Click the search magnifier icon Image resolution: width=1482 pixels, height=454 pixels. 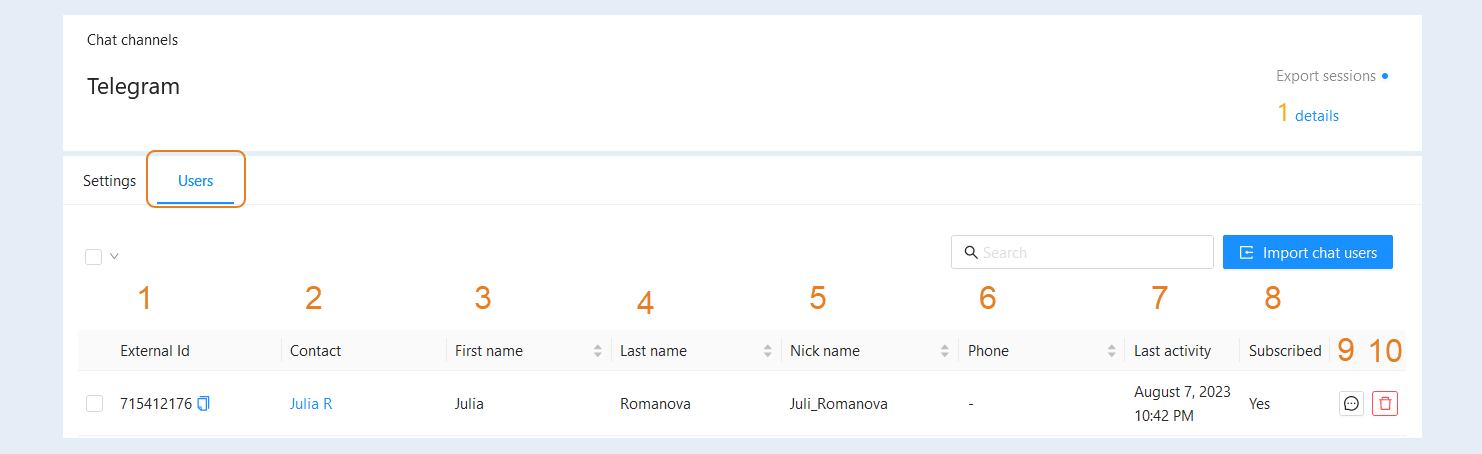970,252
